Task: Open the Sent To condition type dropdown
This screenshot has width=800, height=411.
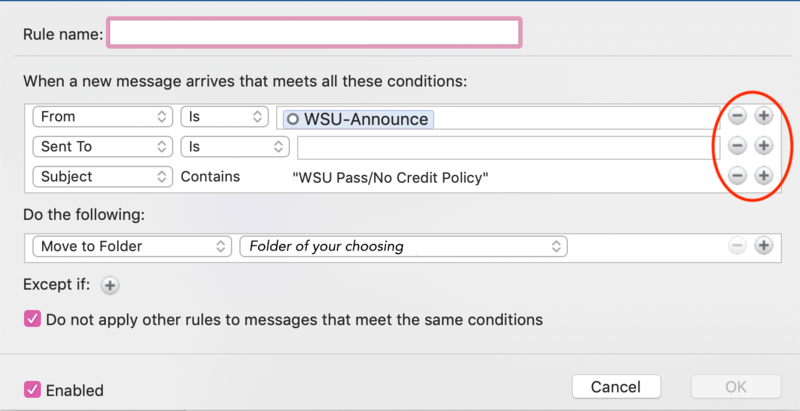Action: click(x=102, y=147)
